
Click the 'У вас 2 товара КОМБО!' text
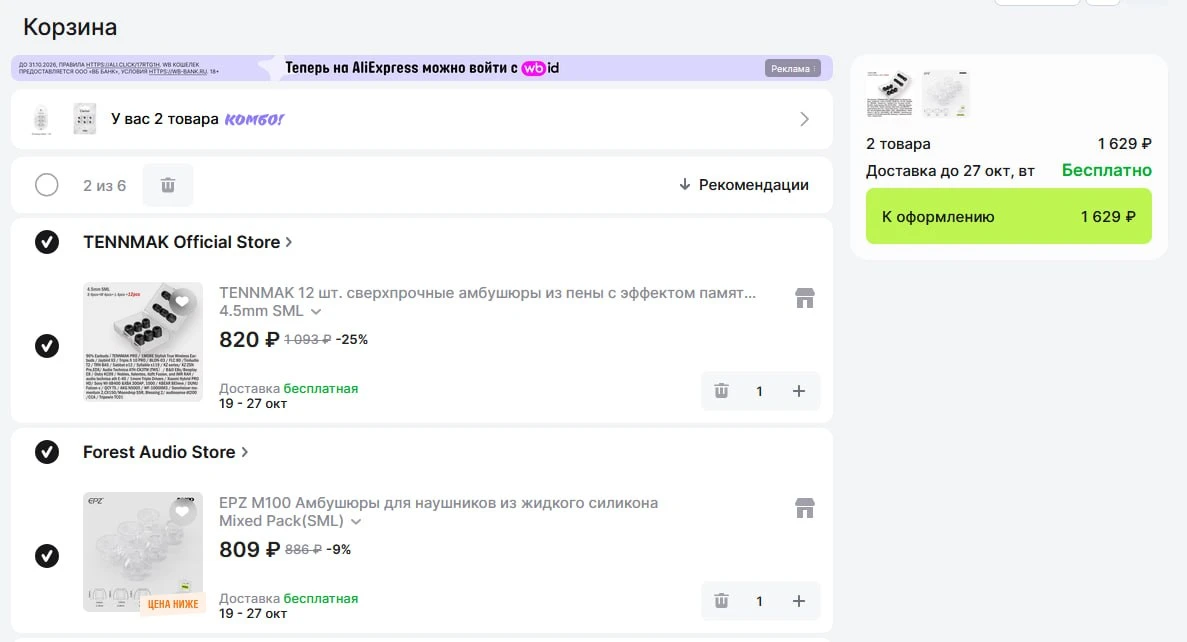point(197,119)
